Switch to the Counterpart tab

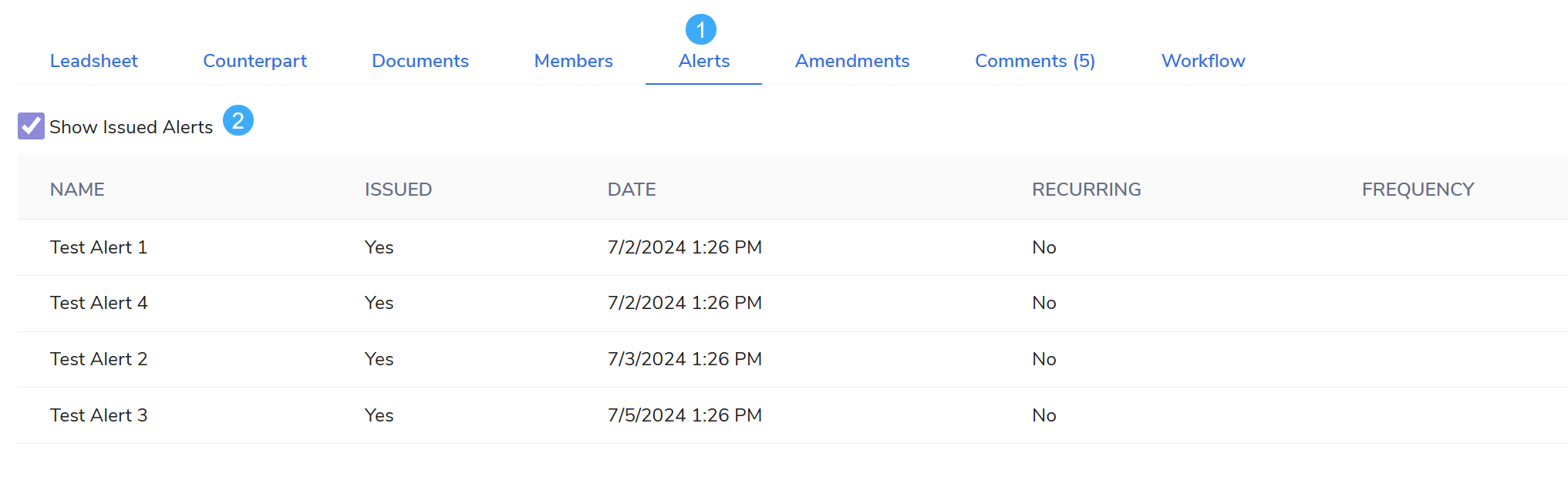pyautogui.click(x=255, y=61)
